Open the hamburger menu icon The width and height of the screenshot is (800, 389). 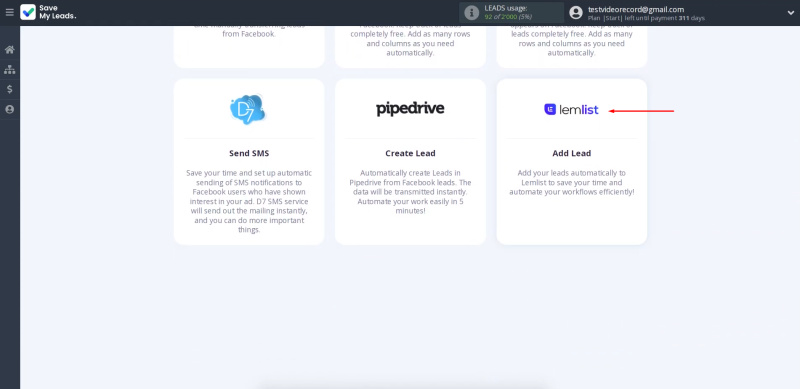click(9, 12)
